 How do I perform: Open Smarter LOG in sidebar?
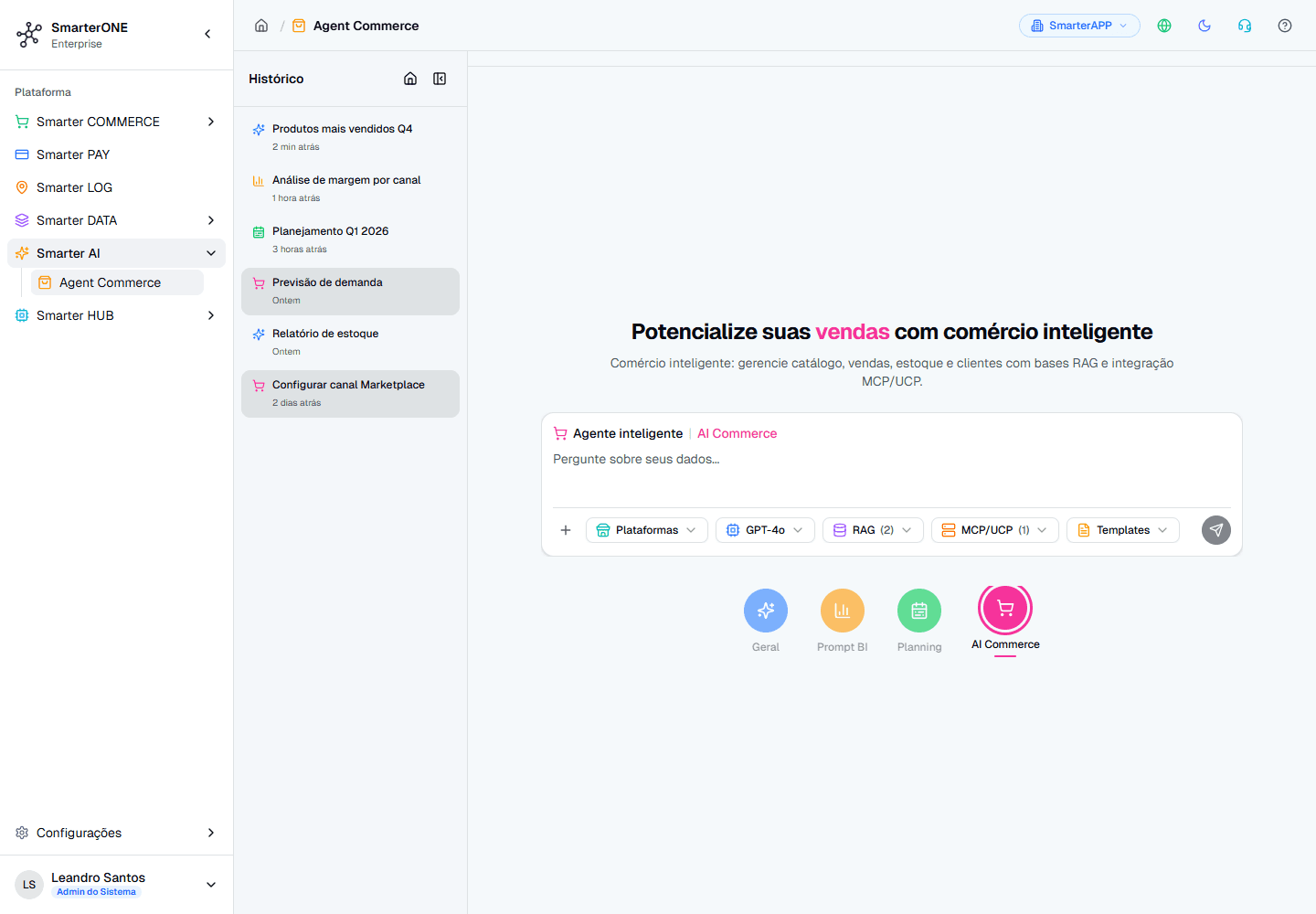(116, 187)
